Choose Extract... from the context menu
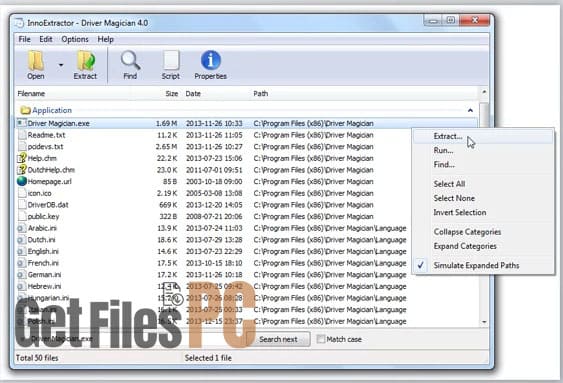The image size is (563, 383). point(483,136)
